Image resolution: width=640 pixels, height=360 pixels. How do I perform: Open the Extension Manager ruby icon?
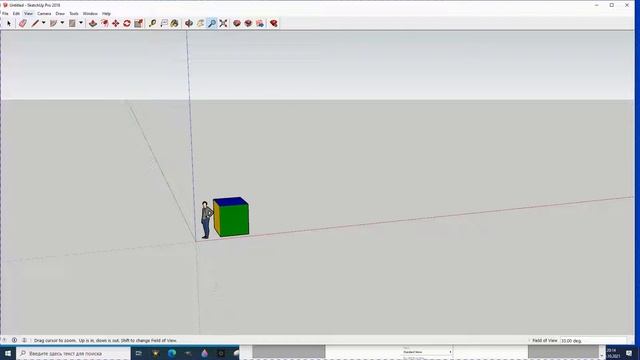[x=274, y=24]
